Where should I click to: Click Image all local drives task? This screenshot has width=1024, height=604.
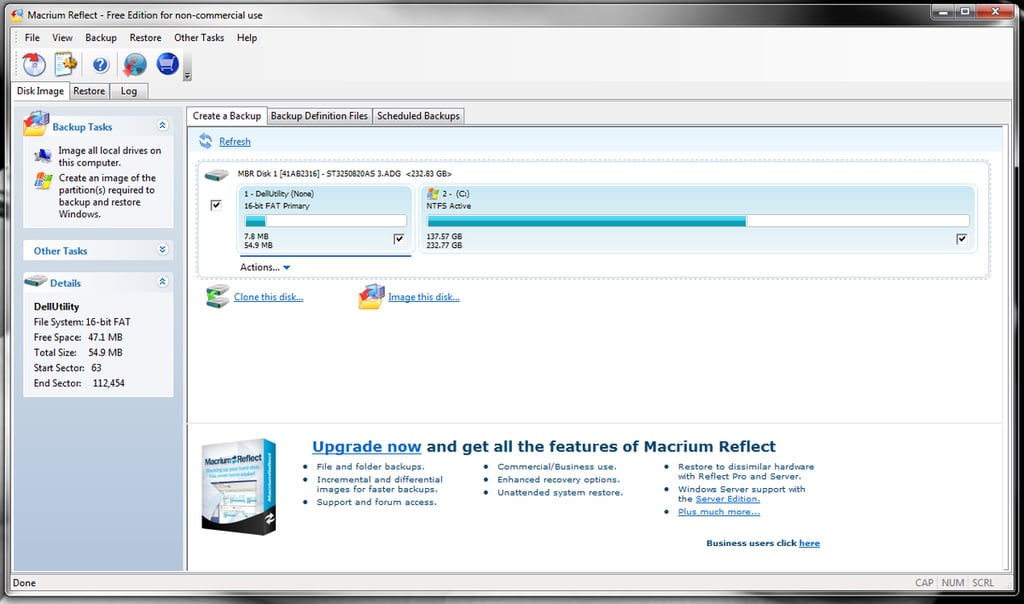click(x=110, y=157)
